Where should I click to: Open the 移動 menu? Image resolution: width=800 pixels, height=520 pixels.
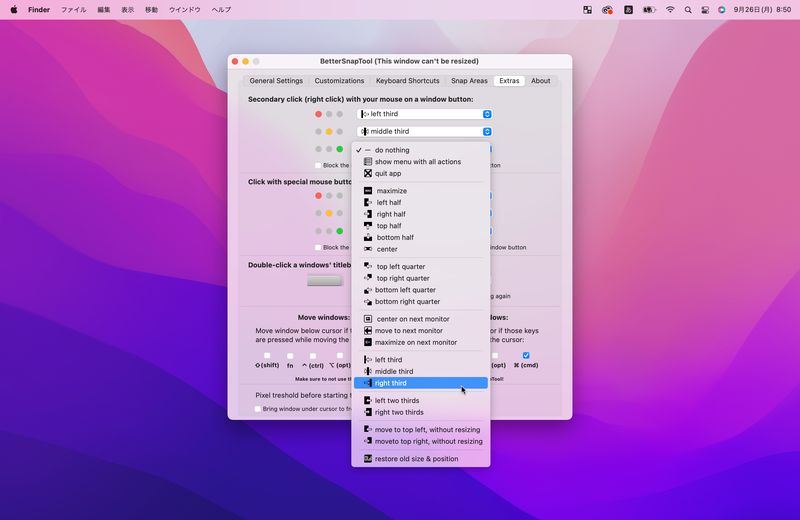pos(152,10)
